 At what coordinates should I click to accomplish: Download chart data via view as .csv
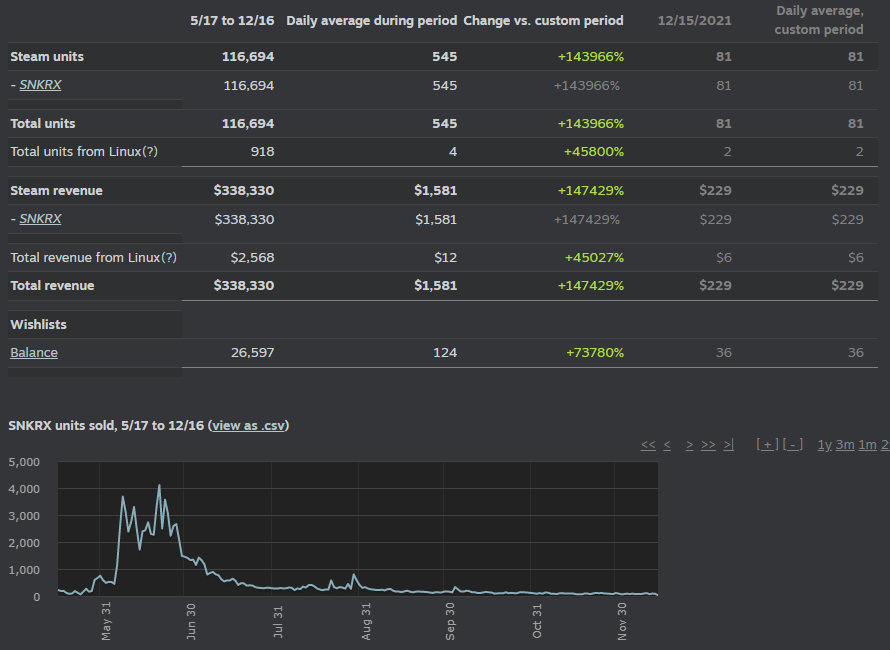click(x=249, y=426)
